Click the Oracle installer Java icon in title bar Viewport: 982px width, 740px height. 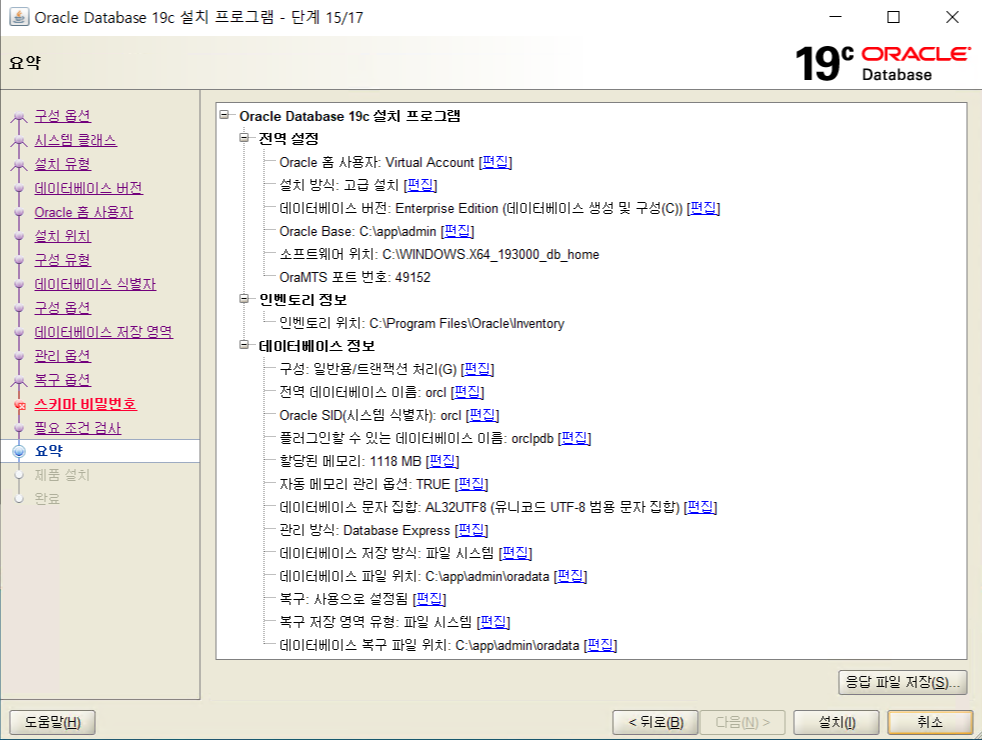19,17
